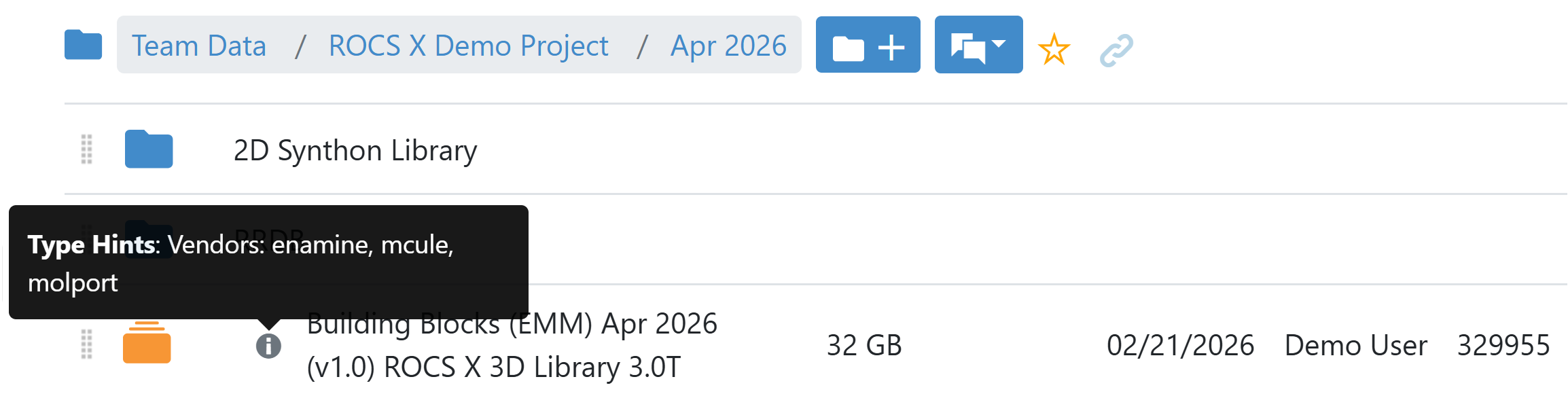Click the 32 GB size value

pyautogui.click(x=863, y=346)
